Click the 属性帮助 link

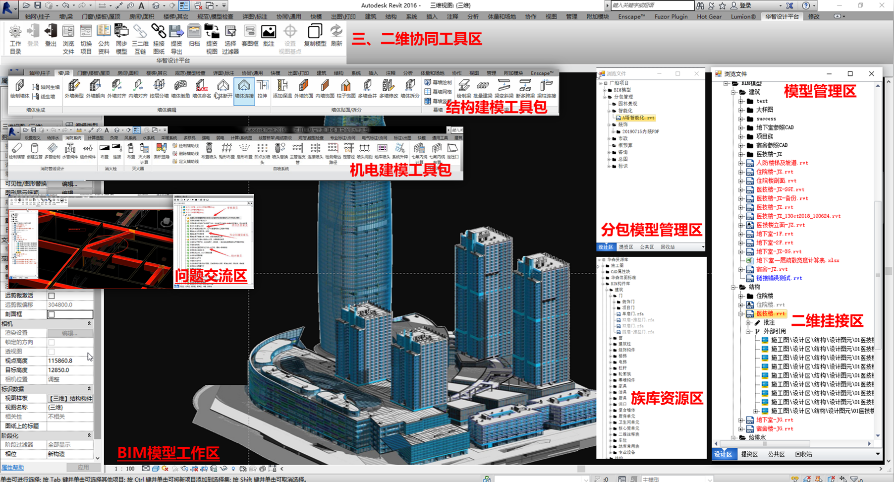coord(13,467)
